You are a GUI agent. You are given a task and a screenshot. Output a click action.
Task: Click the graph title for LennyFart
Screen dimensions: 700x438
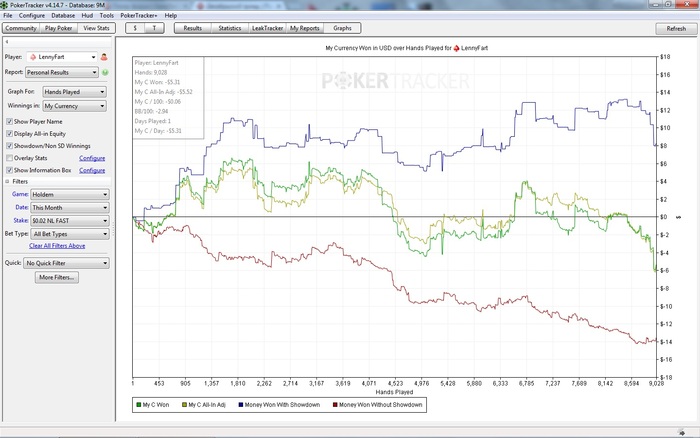click(406, 48)
